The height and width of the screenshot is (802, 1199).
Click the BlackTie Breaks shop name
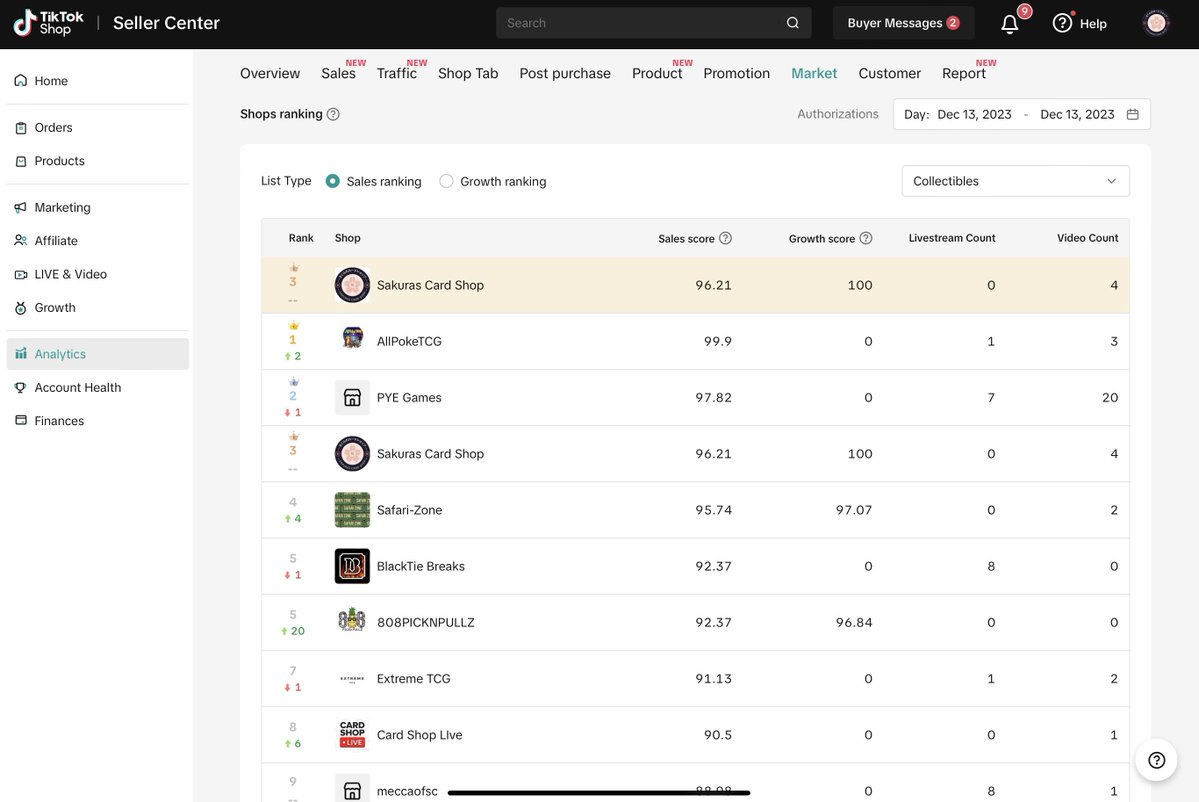(x=421, y=566)
